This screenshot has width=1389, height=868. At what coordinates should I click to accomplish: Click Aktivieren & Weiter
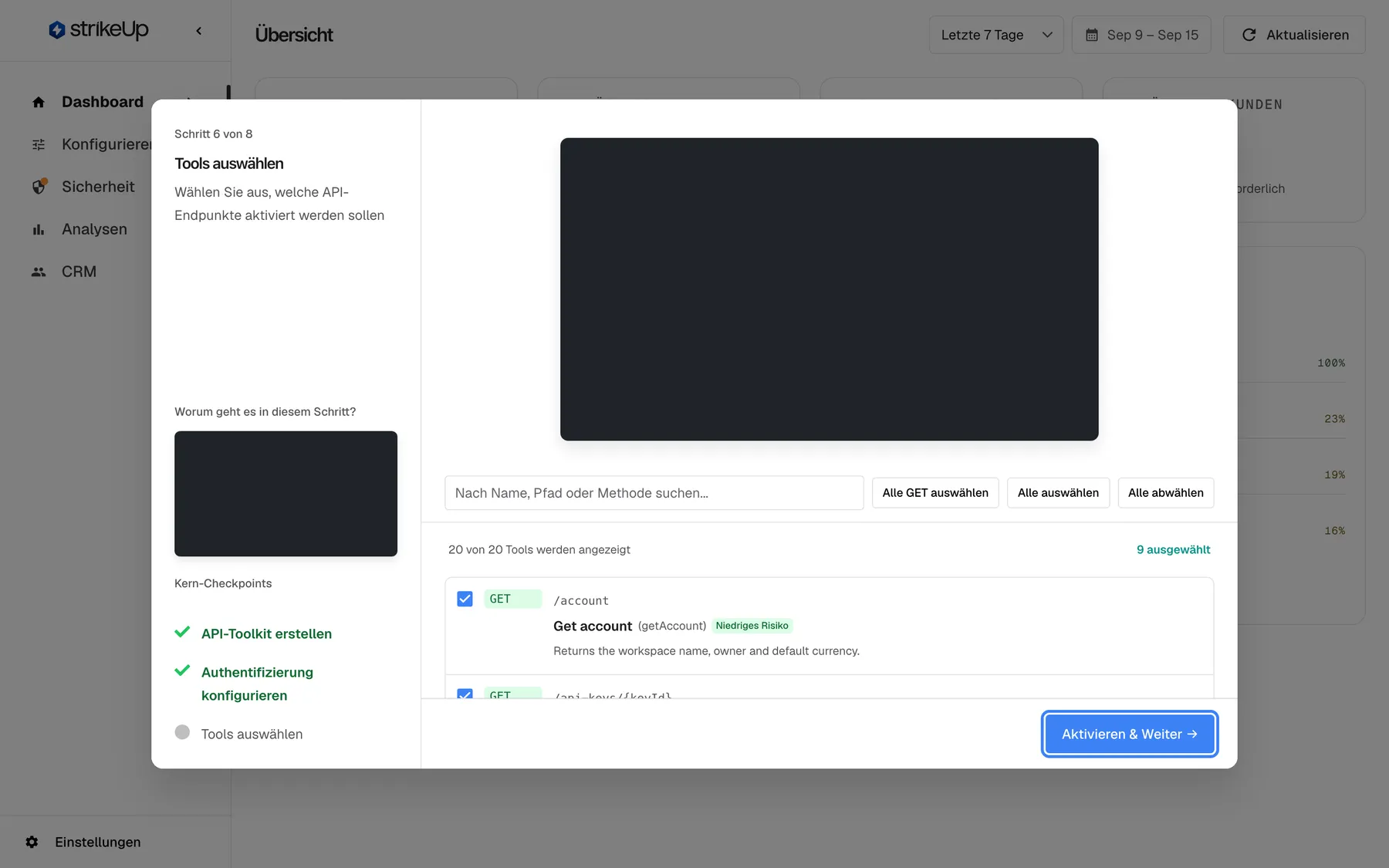point(1130,734)
